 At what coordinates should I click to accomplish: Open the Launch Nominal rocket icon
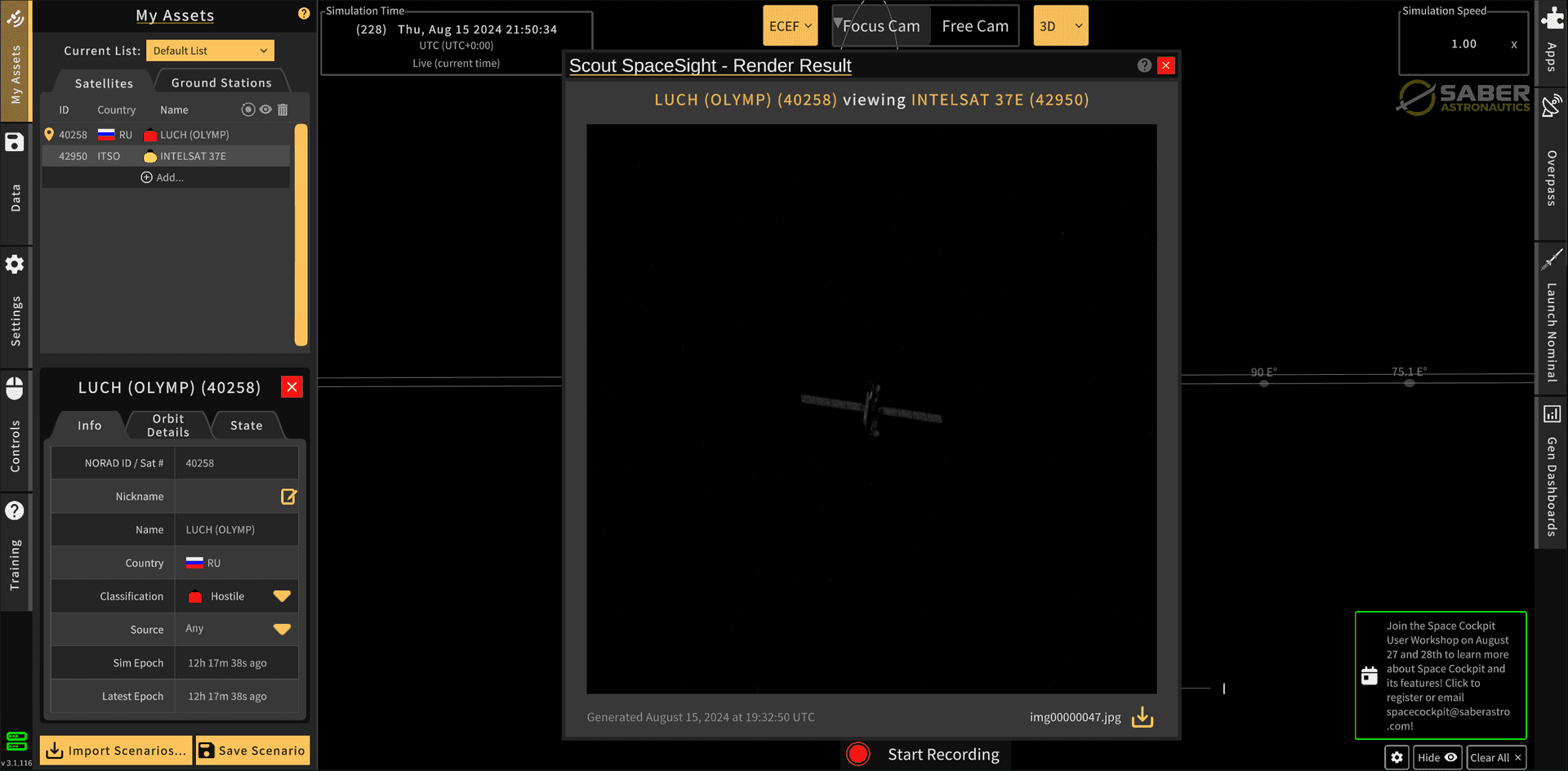(1552, 260)
